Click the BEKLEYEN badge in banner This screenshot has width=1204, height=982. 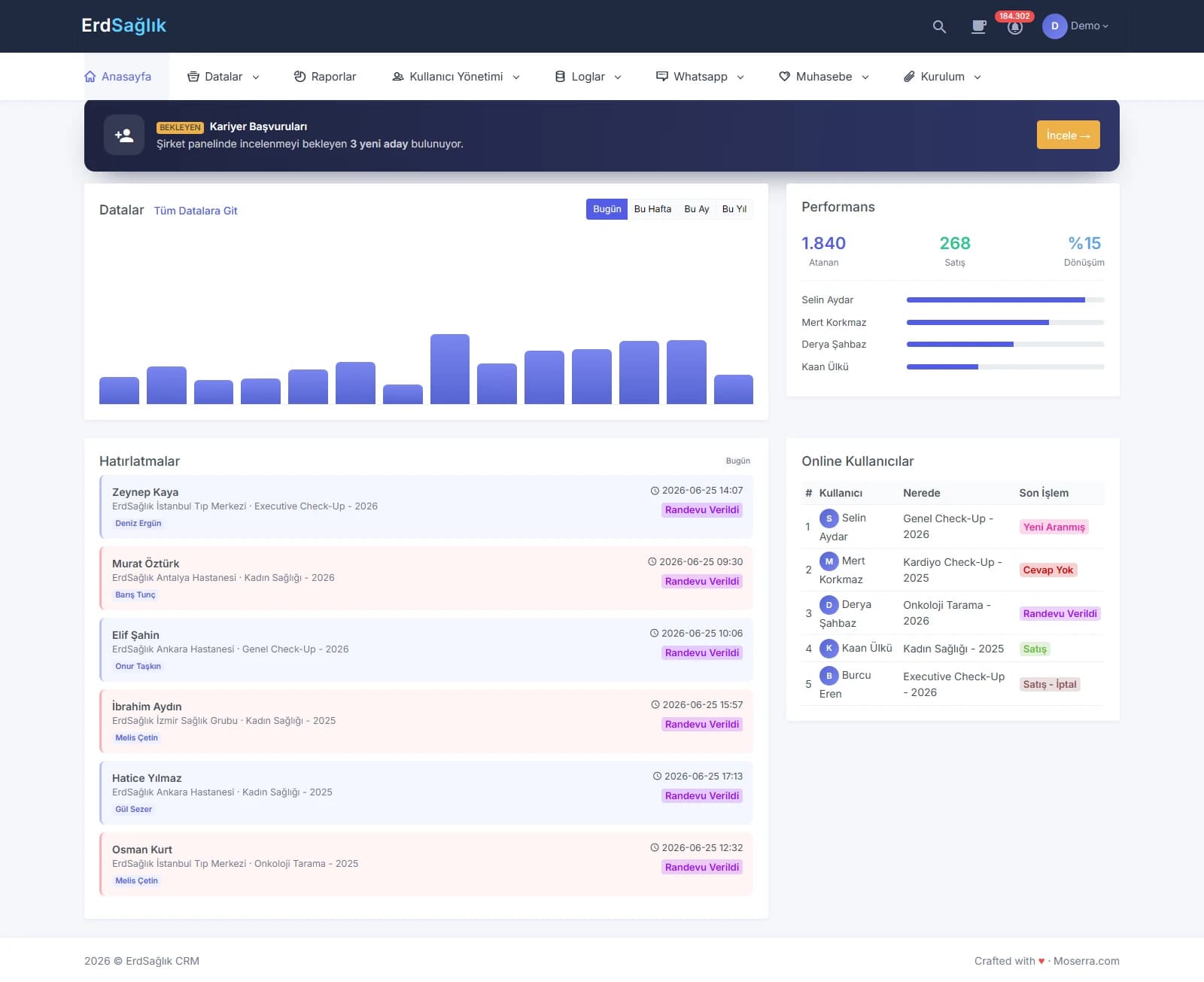tap(180, 128)
